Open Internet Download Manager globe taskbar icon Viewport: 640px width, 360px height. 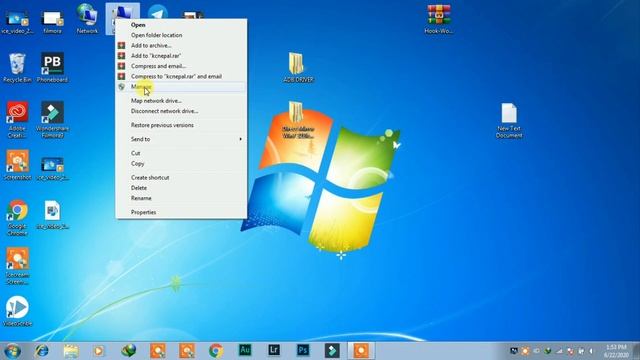(129, 351)
